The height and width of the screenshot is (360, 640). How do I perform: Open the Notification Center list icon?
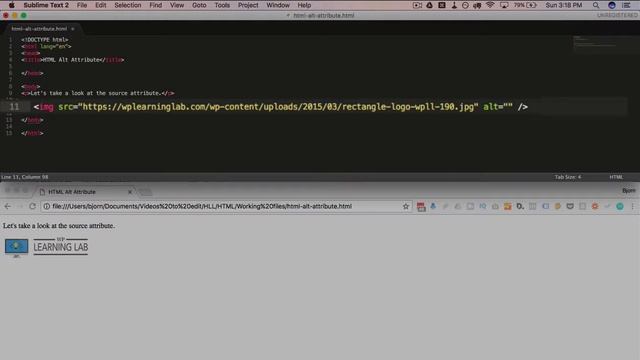point(627,5)
